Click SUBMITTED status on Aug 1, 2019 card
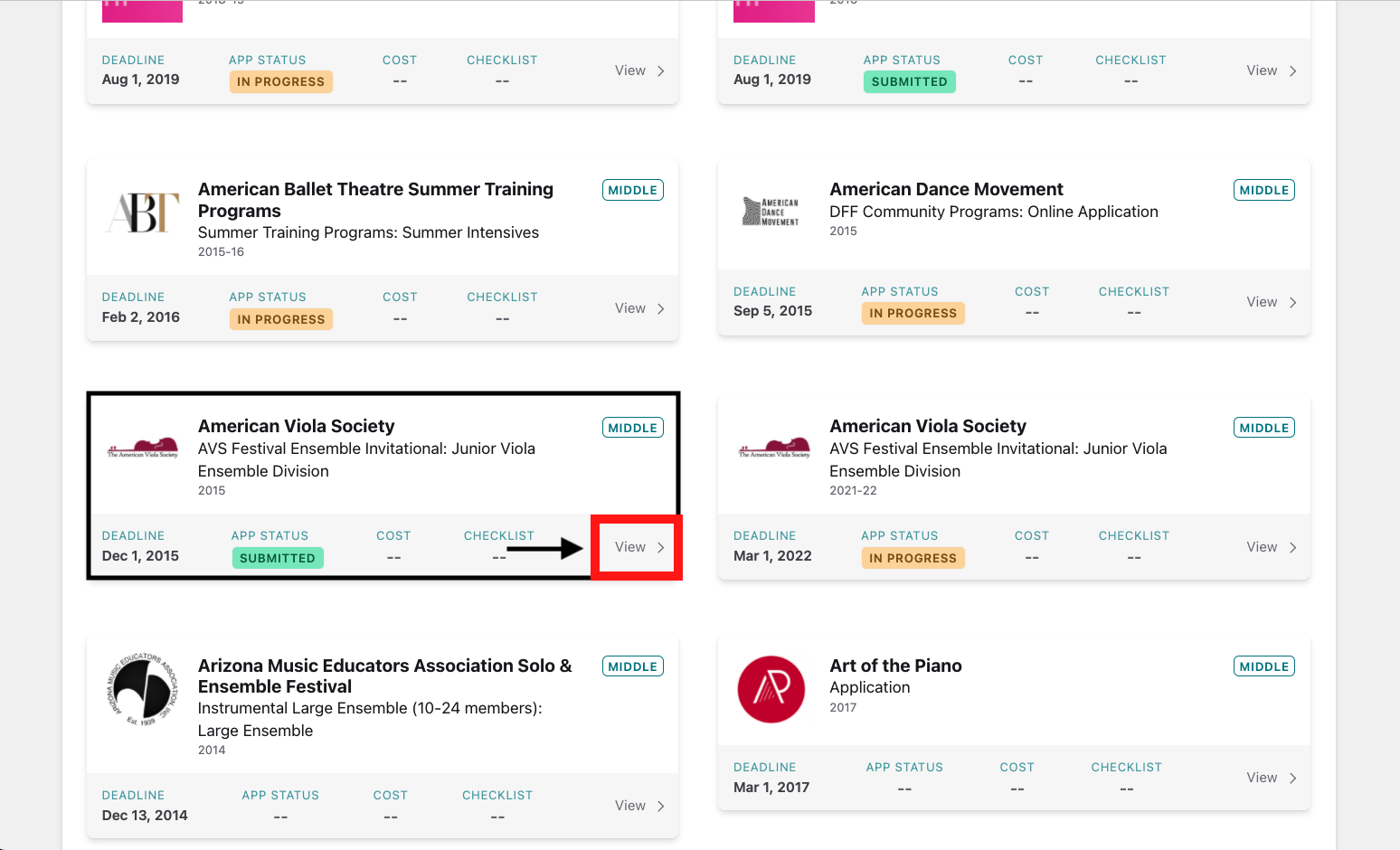 (910, 81)
